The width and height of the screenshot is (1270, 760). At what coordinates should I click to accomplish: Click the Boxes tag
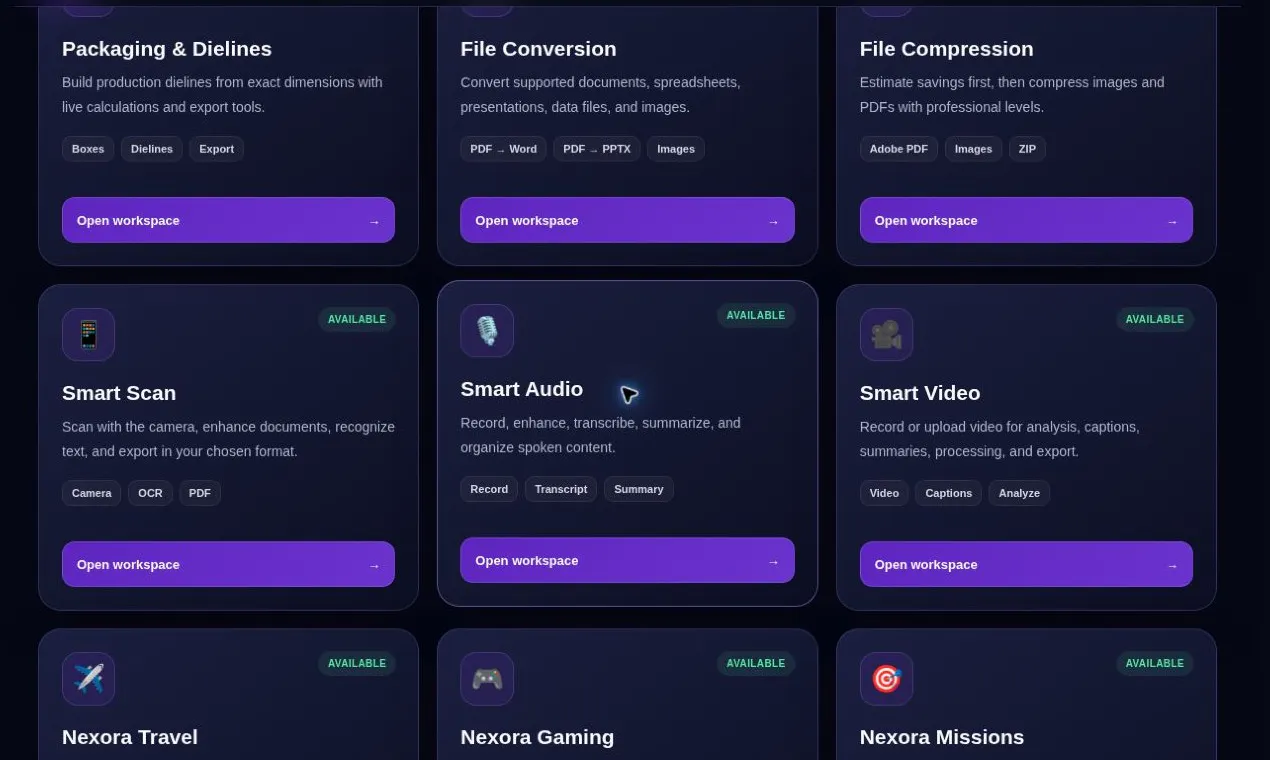click(88, 149)
